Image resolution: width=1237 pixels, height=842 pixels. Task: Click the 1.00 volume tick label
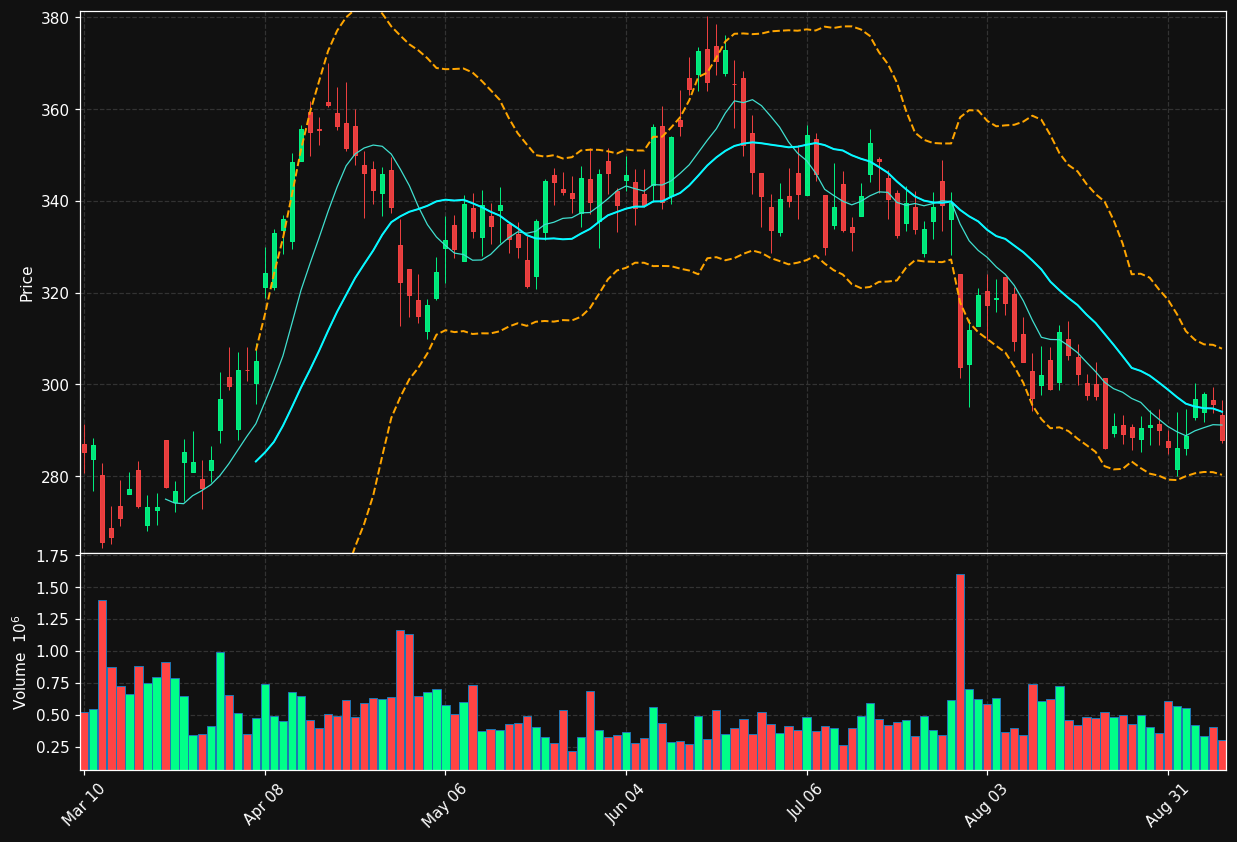point(51,652)
